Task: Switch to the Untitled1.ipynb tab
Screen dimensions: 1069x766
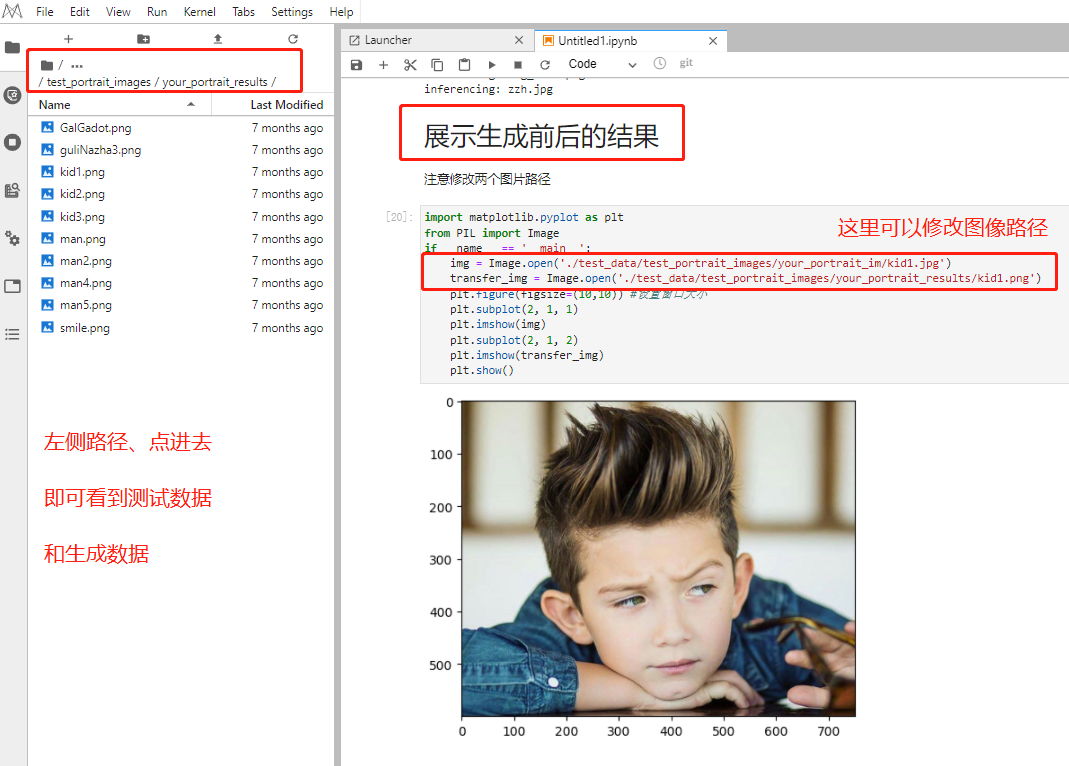Action: 631,41
